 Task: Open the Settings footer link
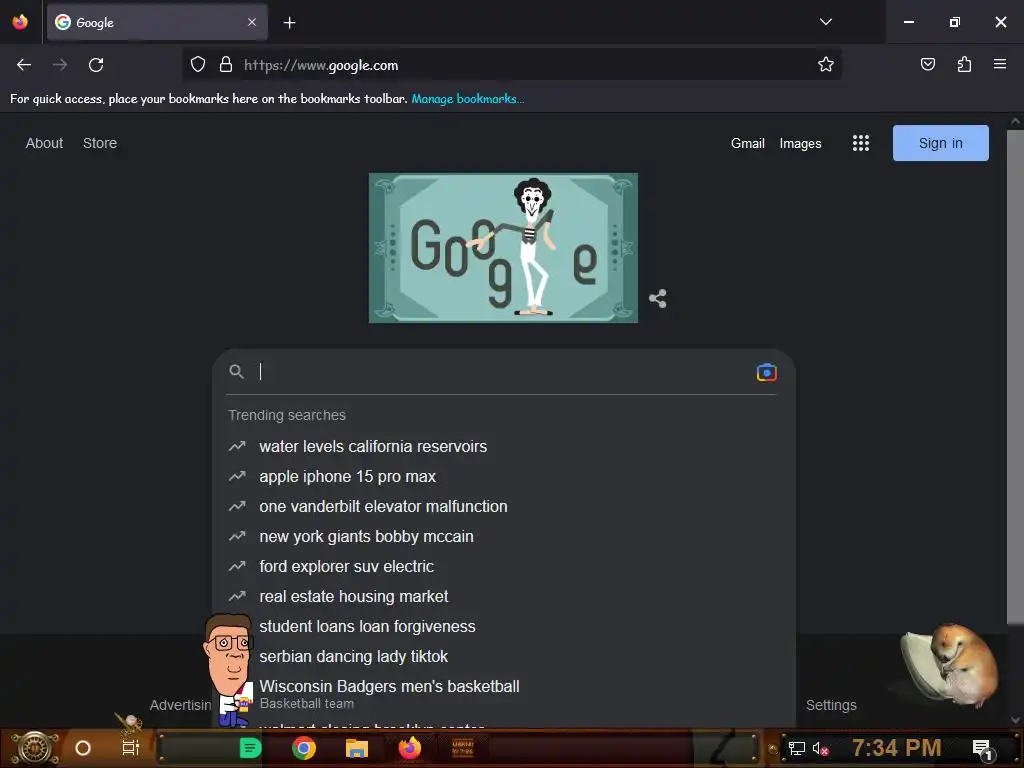831,705
